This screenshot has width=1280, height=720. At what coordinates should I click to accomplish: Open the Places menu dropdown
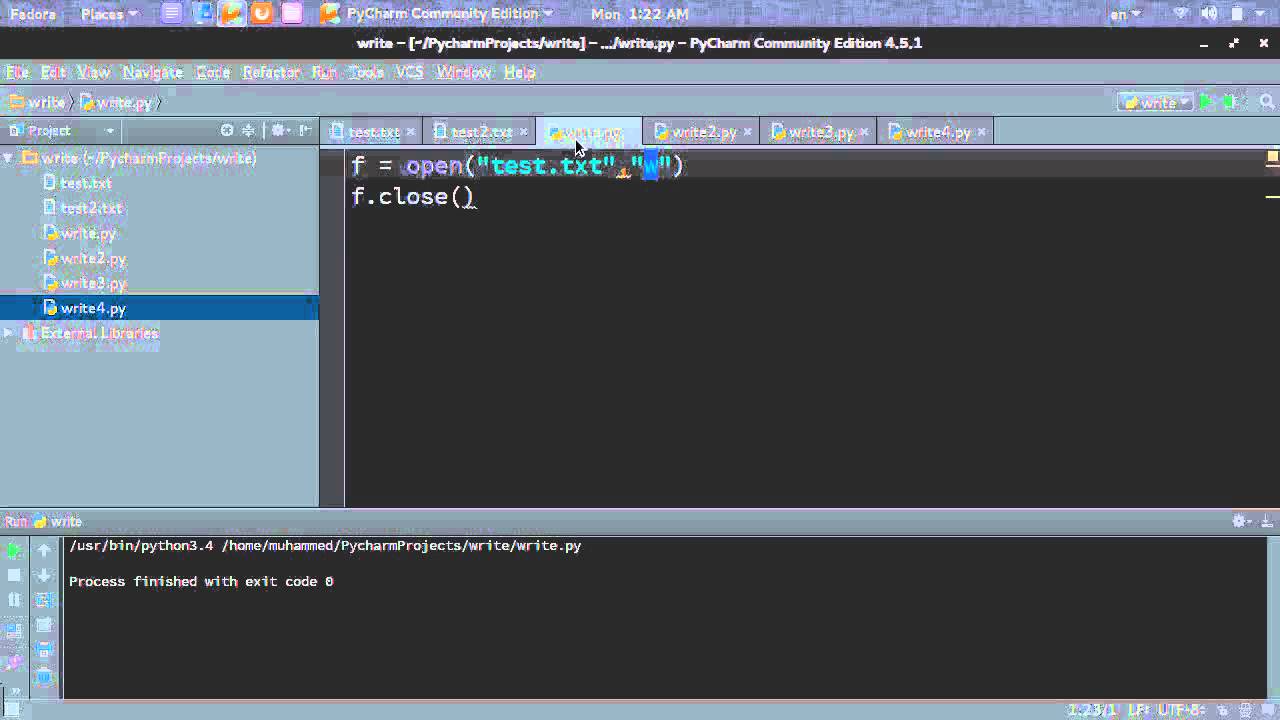point(109,14)
